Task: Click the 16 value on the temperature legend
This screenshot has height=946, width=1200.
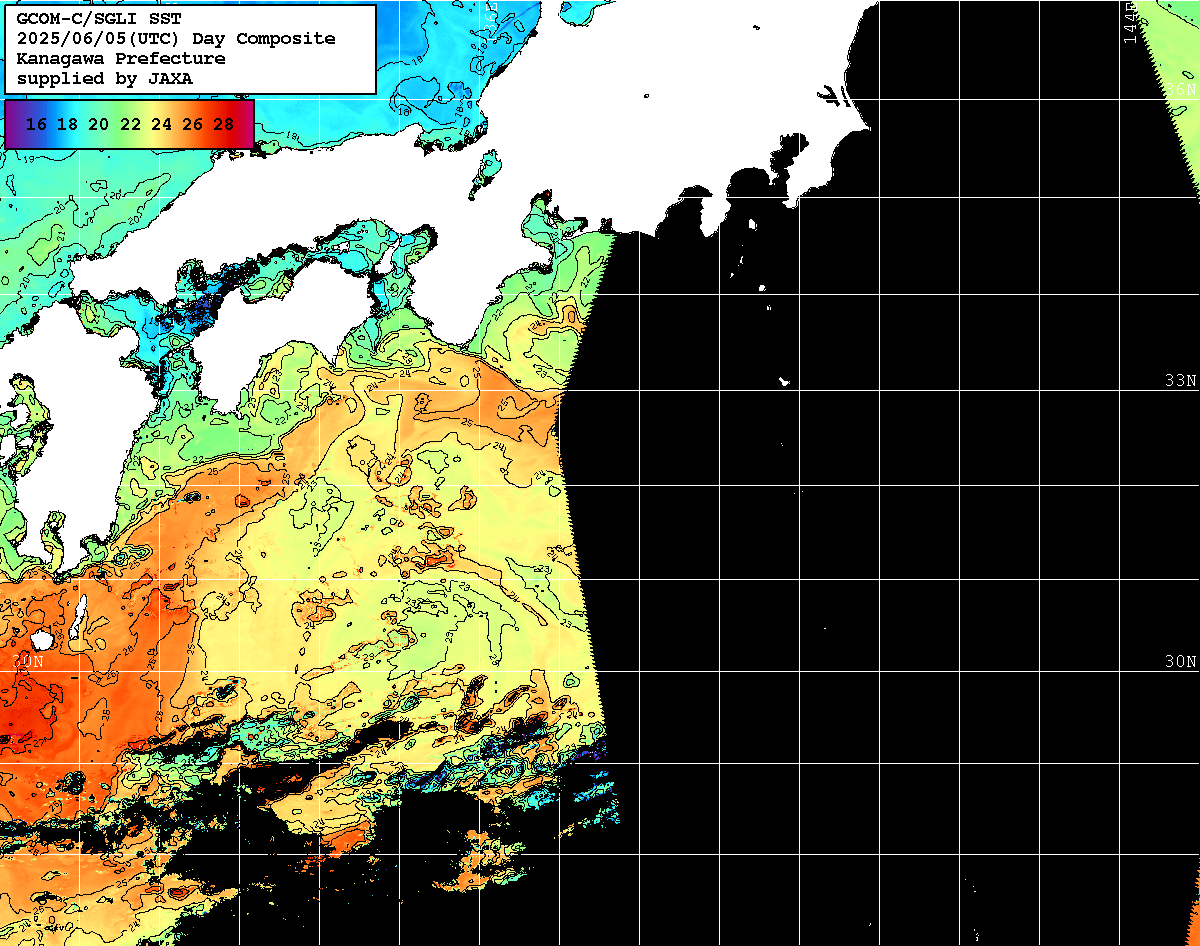Action: tap(36, 124)
